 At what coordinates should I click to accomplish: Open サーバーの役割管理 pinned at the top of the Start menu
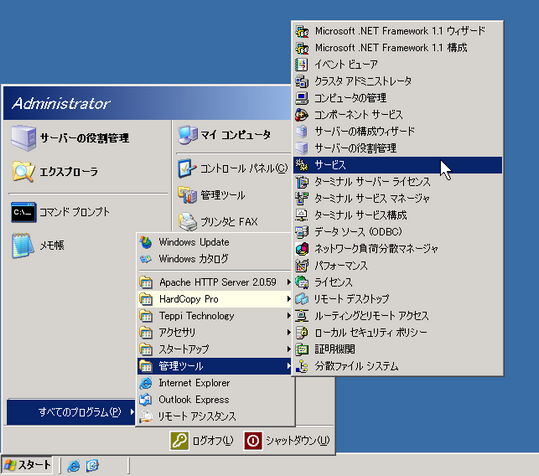(88, 138)
